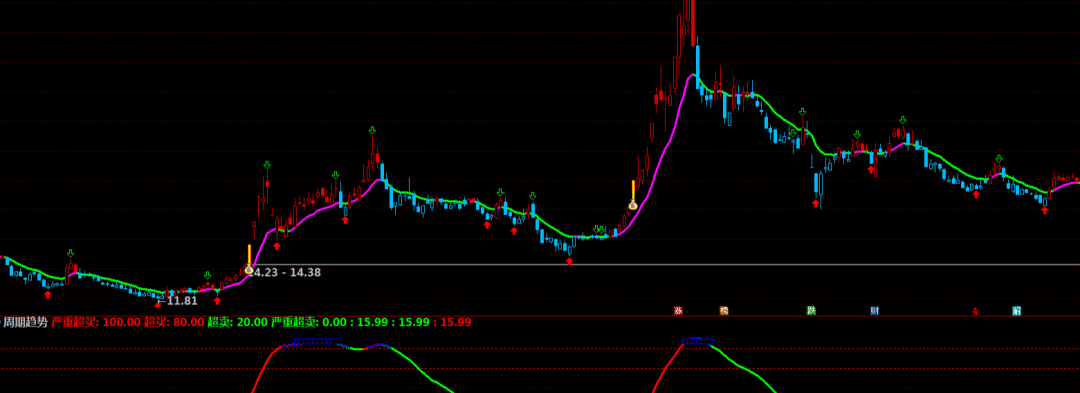Click the 周期趋势 indicator name label

[25, 322]
